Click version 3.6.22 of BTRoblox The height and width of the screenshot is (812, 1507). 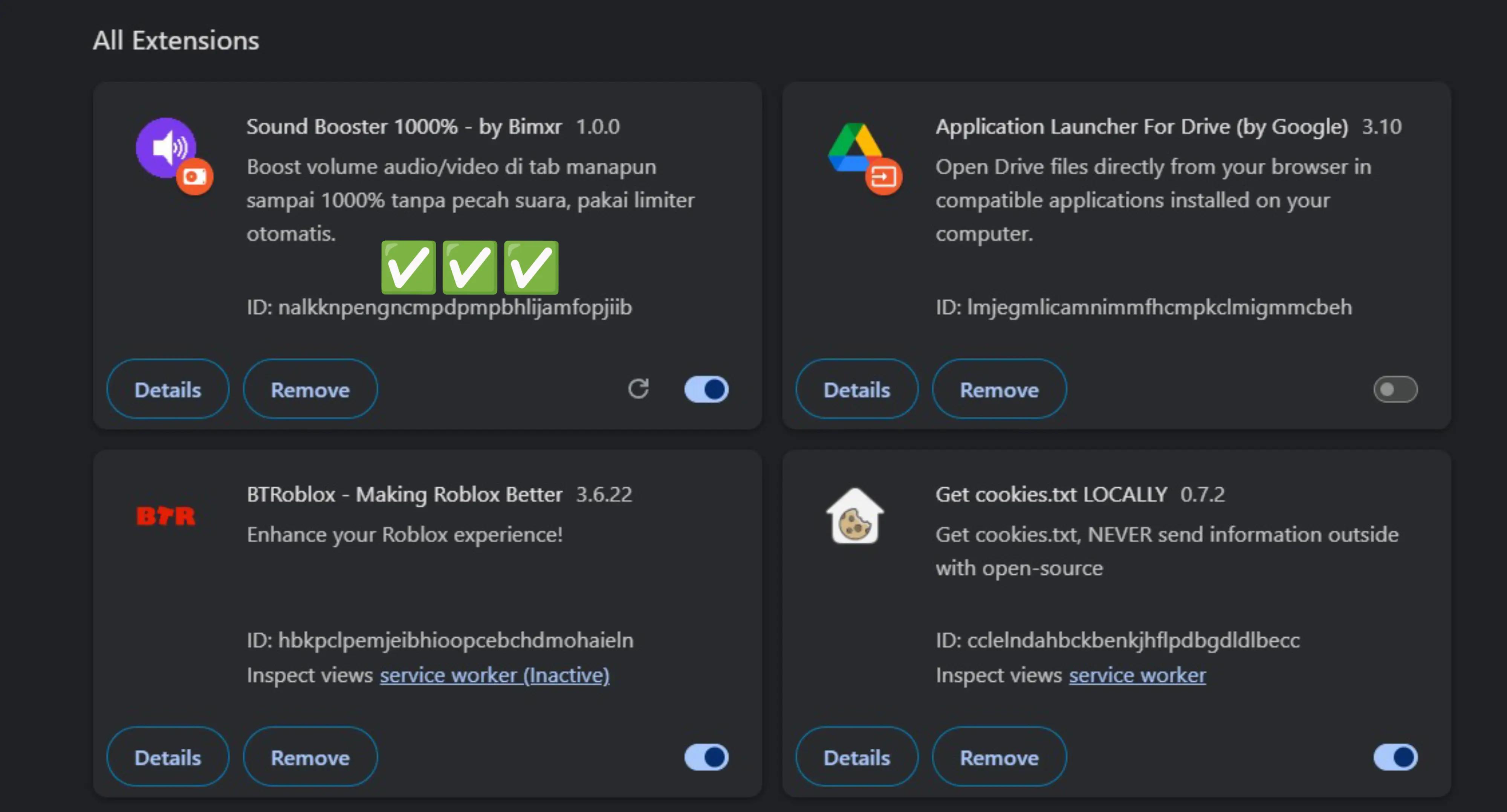[x=604, y=495]
